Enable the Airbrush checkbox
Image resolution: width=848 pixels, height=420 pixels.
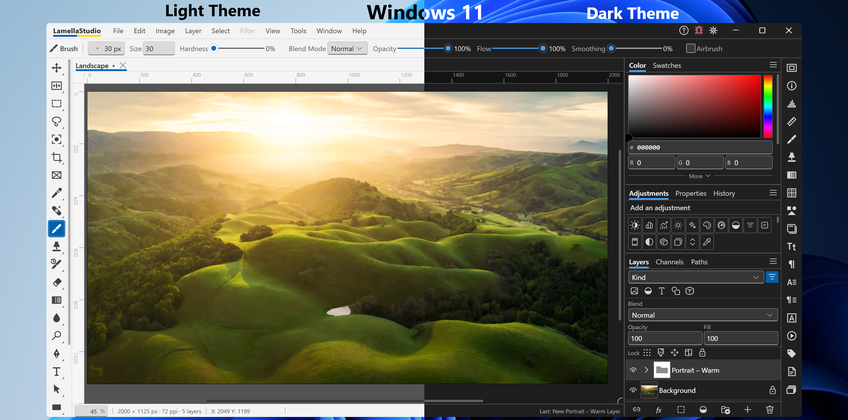pyautogui.click(x=691, y=49)
